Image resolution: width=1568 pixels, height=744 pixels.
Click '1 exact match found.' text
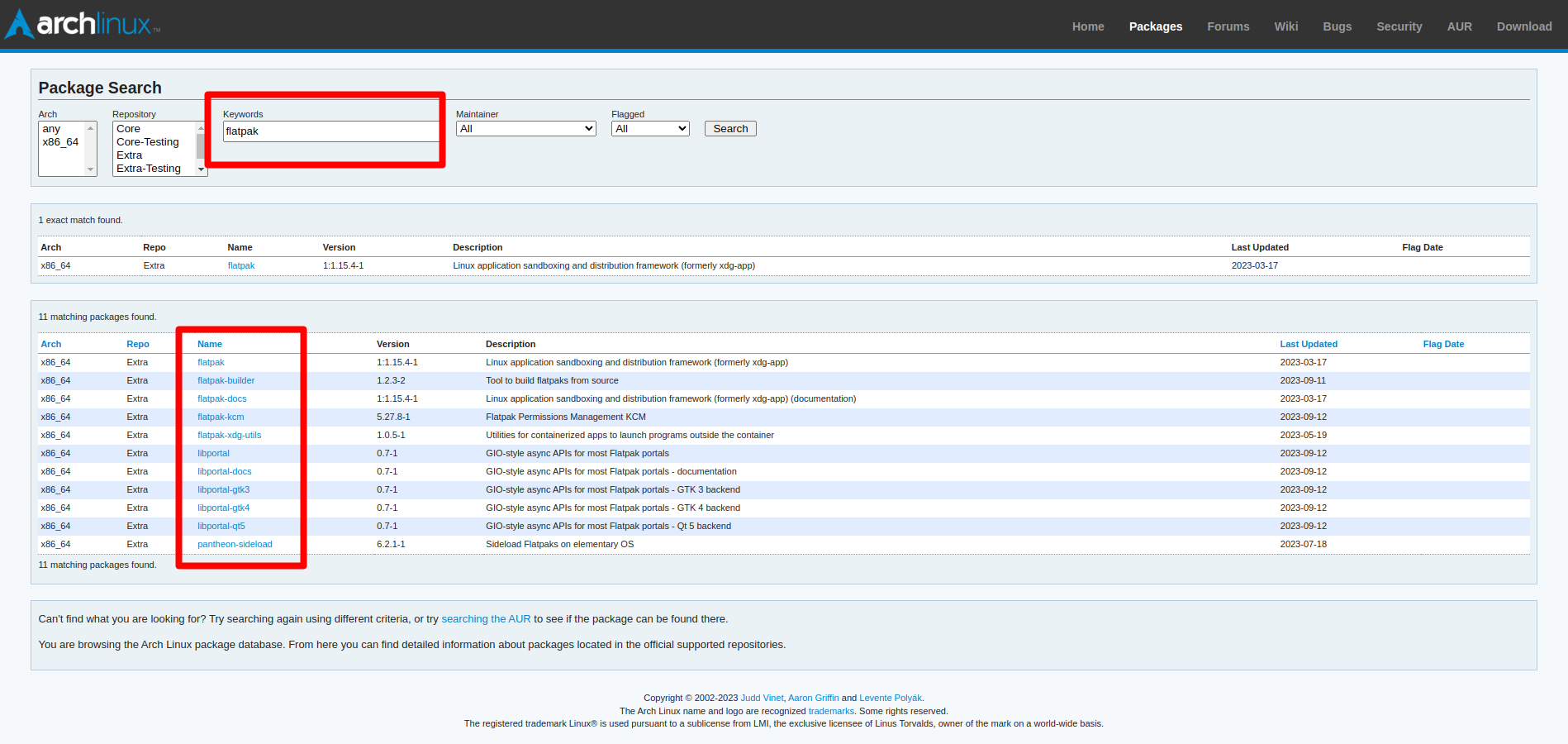coord(80,221)
